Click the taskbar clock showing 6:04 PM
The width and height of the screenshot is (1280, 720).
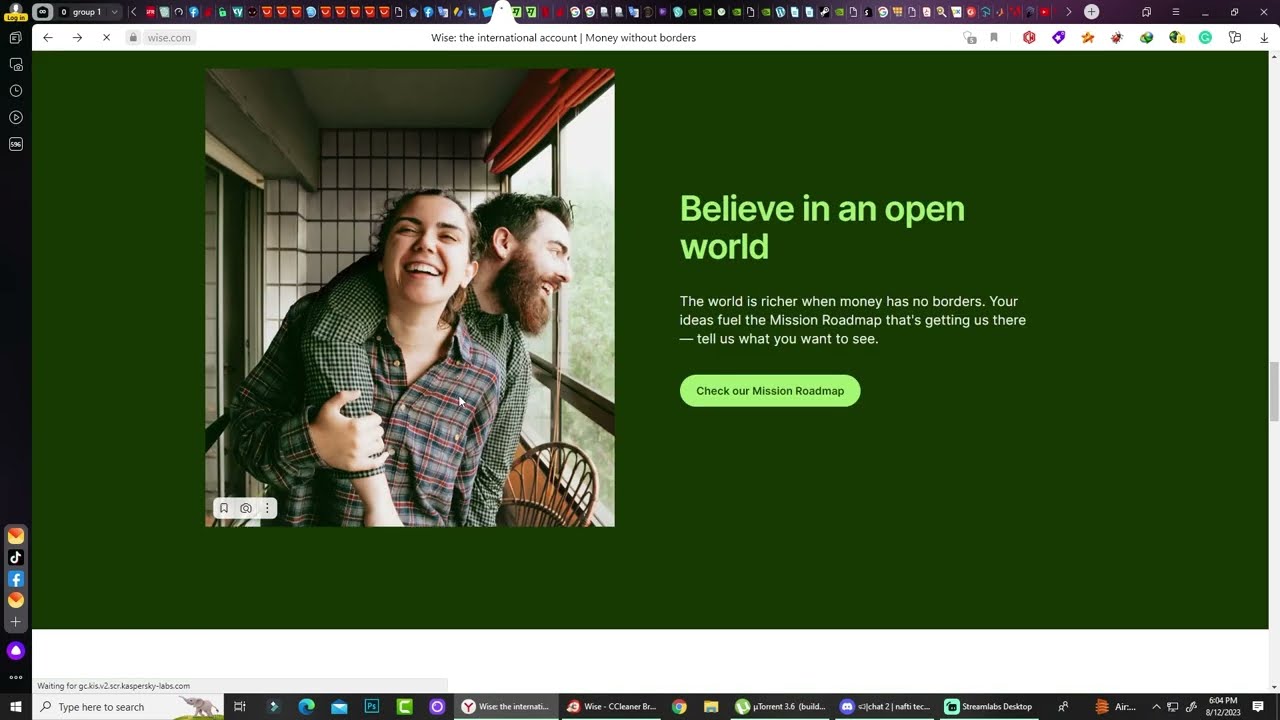(1223, 707)
